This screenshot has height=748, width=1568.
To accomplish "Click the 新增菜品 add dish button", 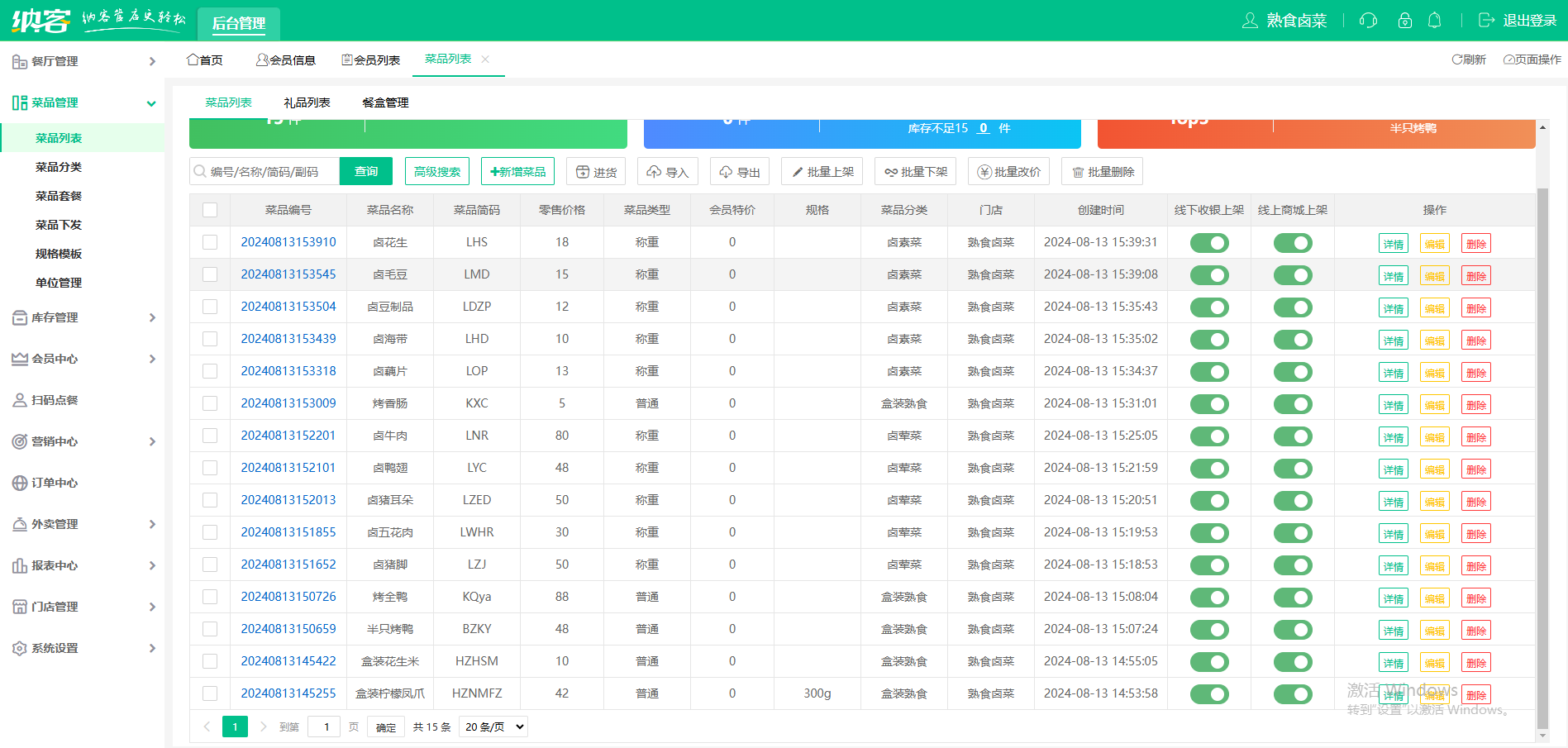I will coord(517,171).
